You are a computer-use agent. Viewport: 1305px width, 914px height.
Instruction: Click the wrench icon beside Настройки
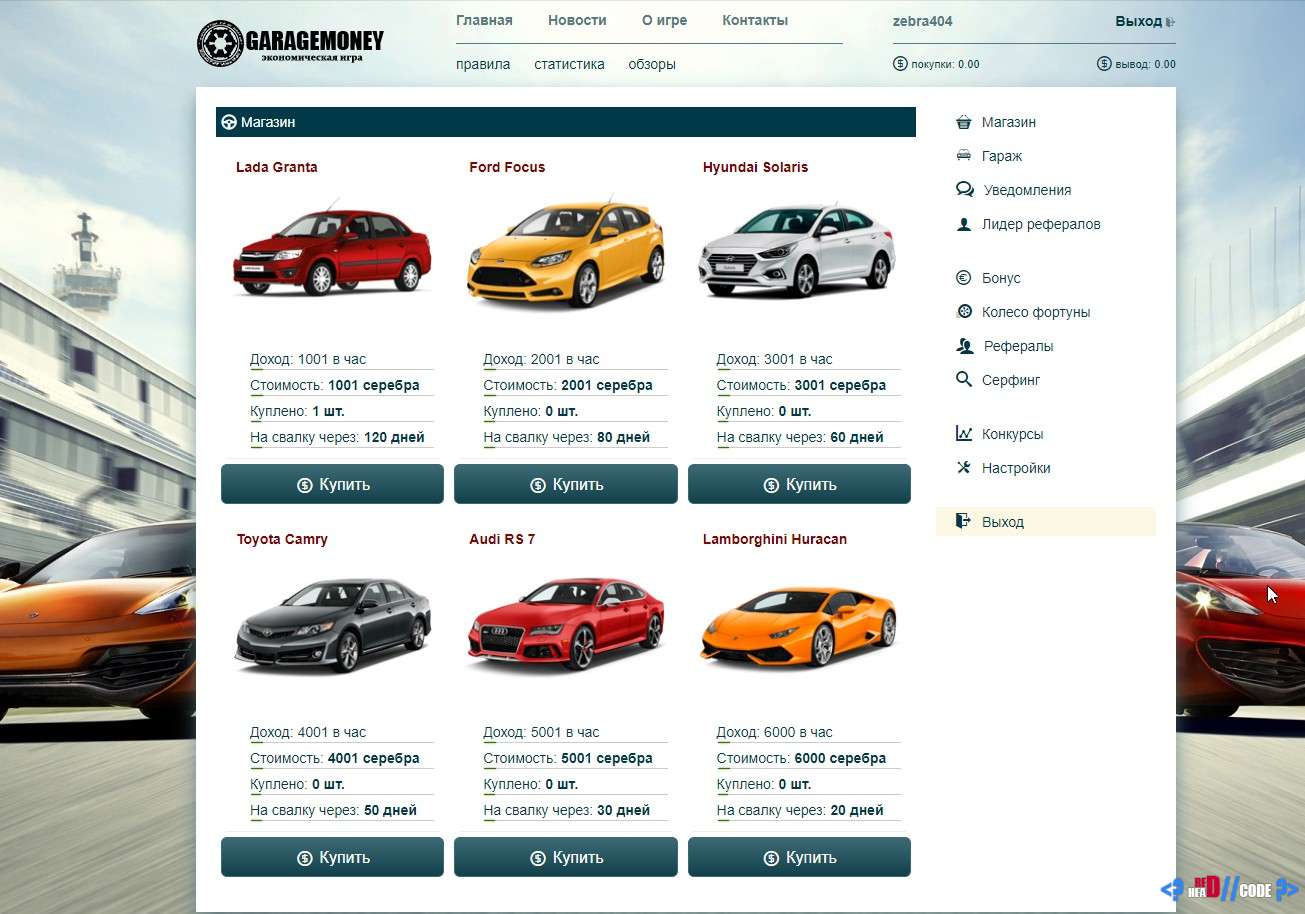[x=963, y=468]
